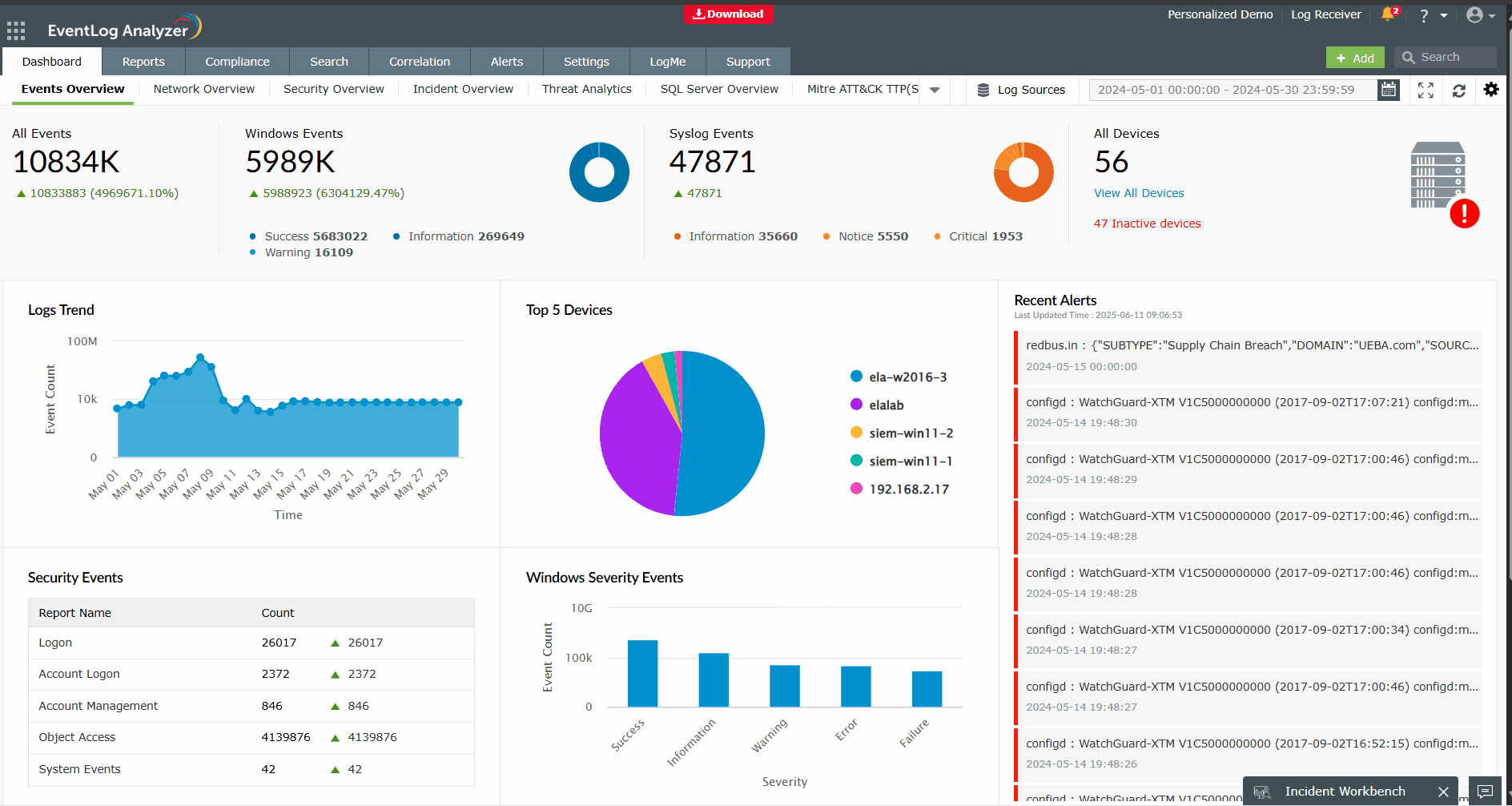The width and height of the screenshot is (1512, 806).
Task: Click the All Events 10834K count
Action: click(66, 162)
